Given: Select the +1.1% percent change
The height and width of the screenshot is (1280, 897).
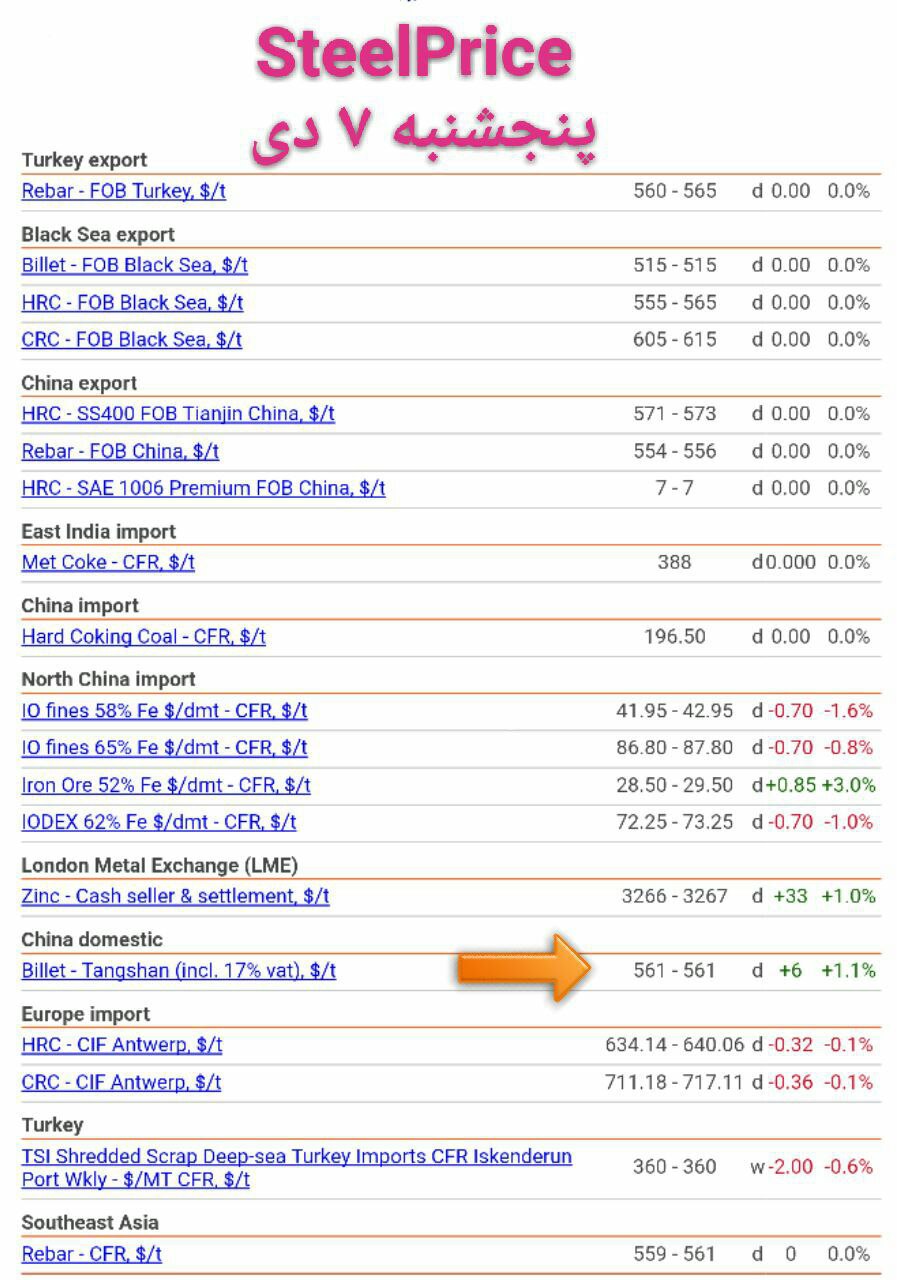Looking at the screenshot, I should [x=849, y=970].
